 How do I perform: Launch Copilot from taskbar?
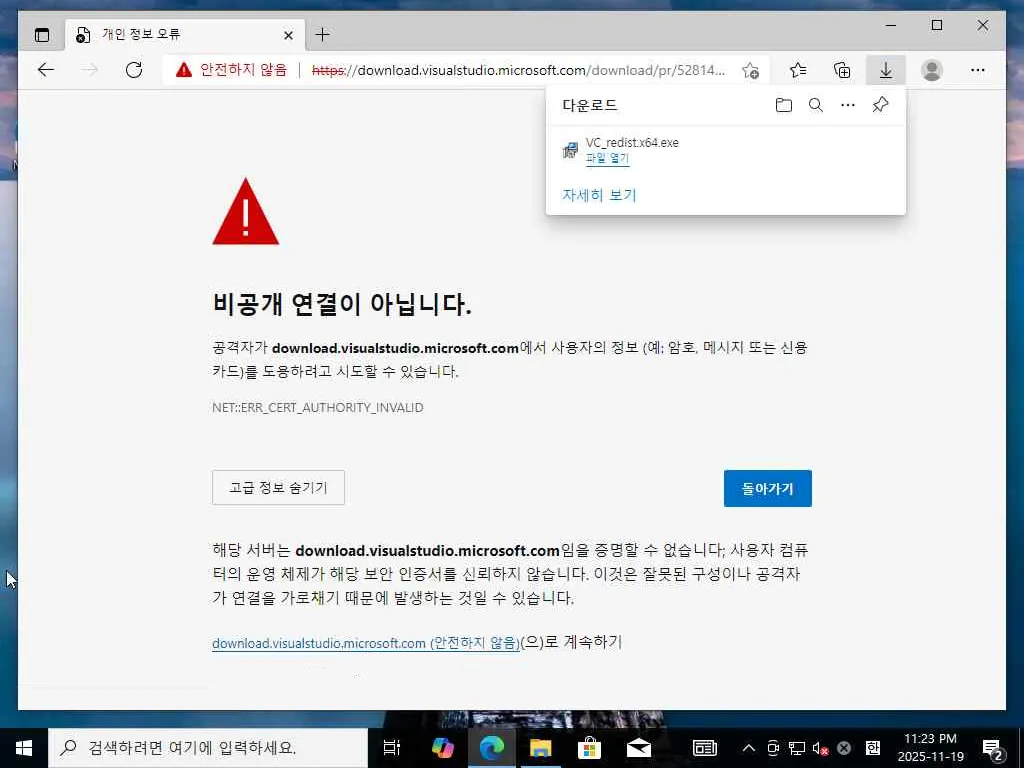pyautogui.click(x=443, y=748)
